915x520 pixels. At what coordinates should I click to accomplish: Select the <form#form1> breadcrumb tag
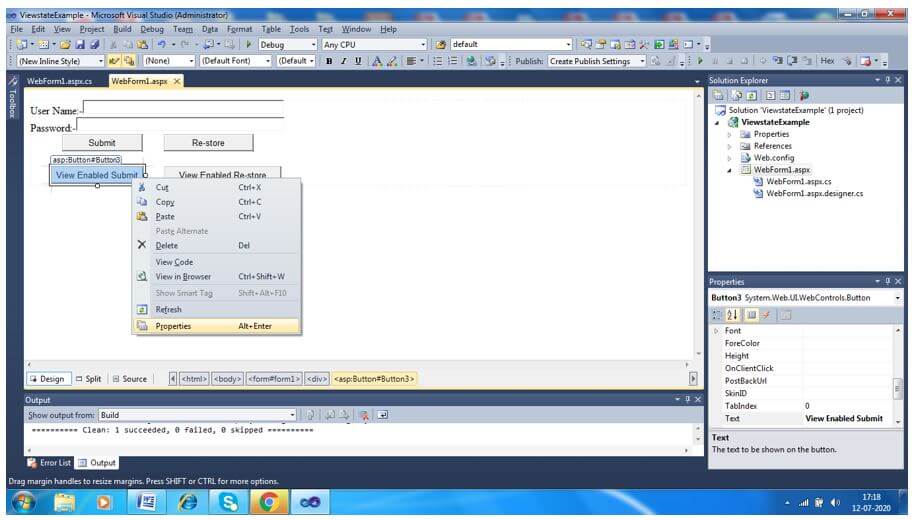pyautogui.click(x=274, y=379)
